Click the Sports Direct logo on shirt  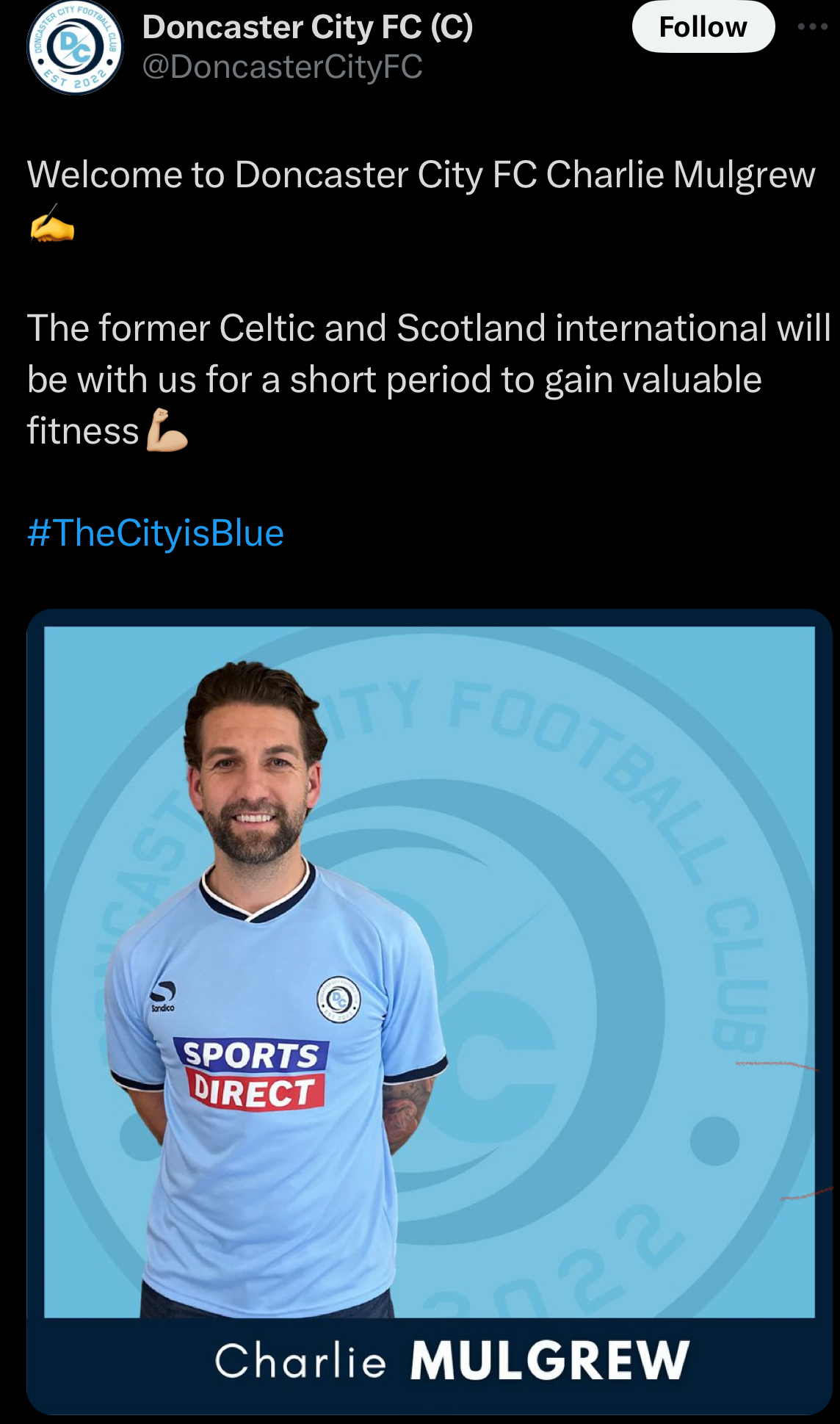click(x=250, y=1073)
